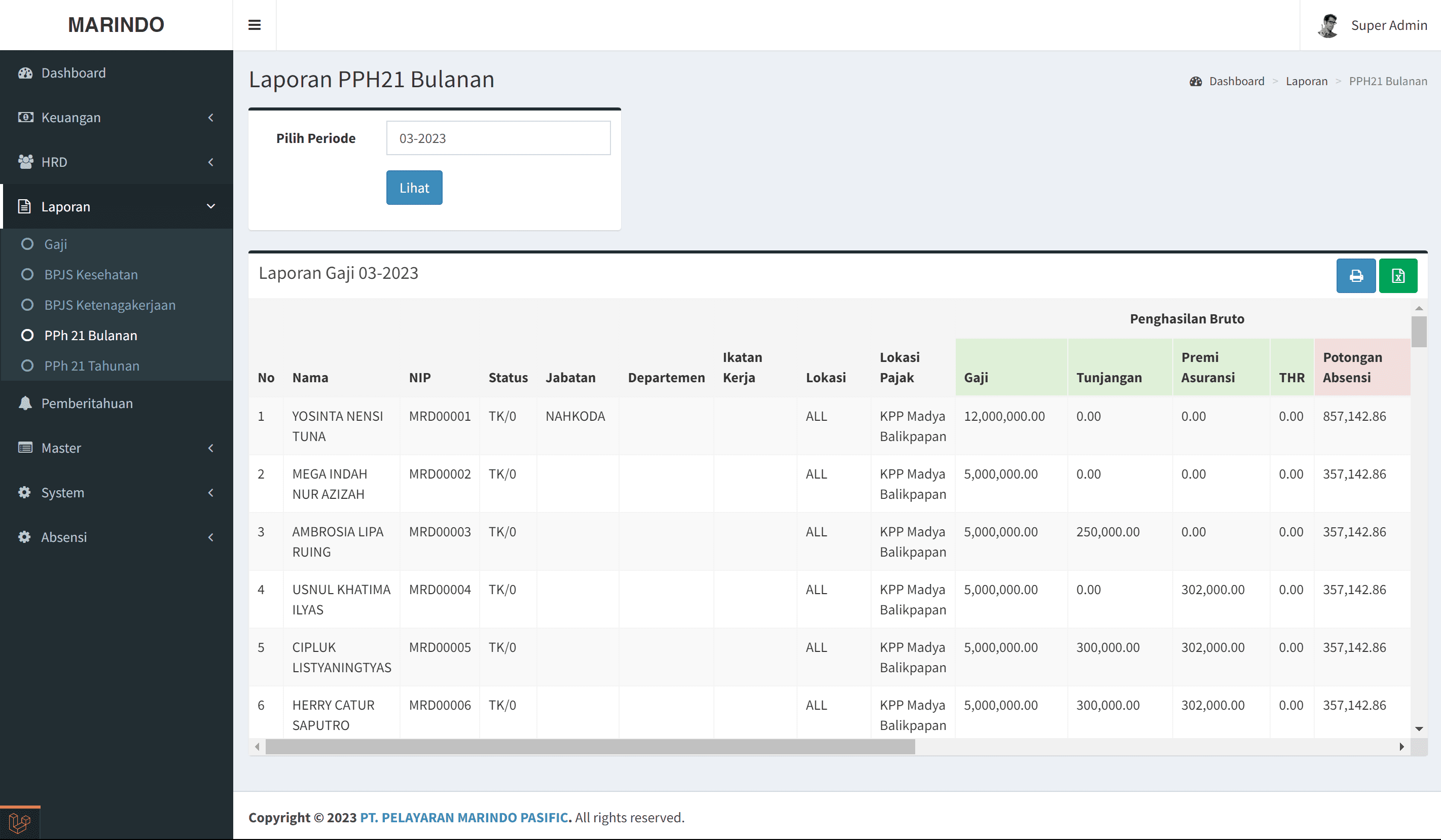Collapse the Laporan menu chevron
Viewport: 1441px width, 840px height.
211,206
